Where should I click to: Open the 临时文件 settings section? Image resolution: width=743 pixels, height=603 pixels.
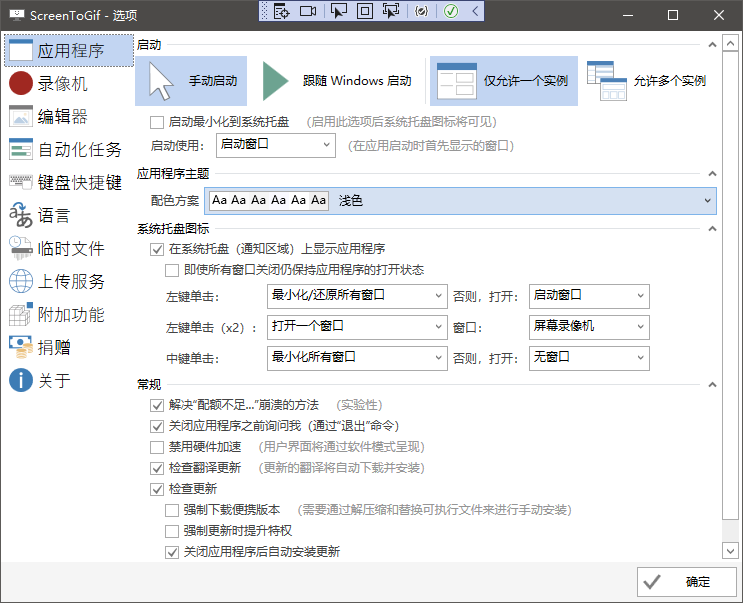pos(70,248)
